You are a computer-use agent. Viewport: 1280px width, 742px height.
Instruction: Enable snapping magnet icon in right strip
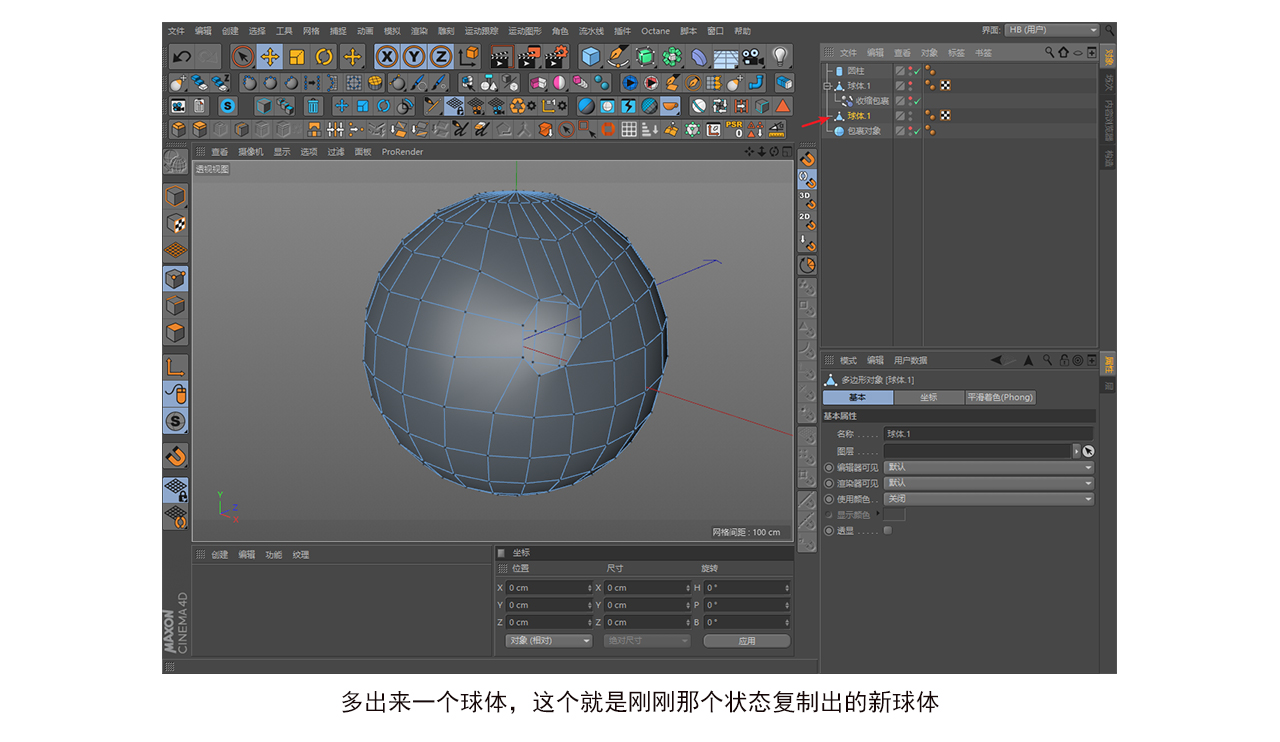click(x=808, y=158)
